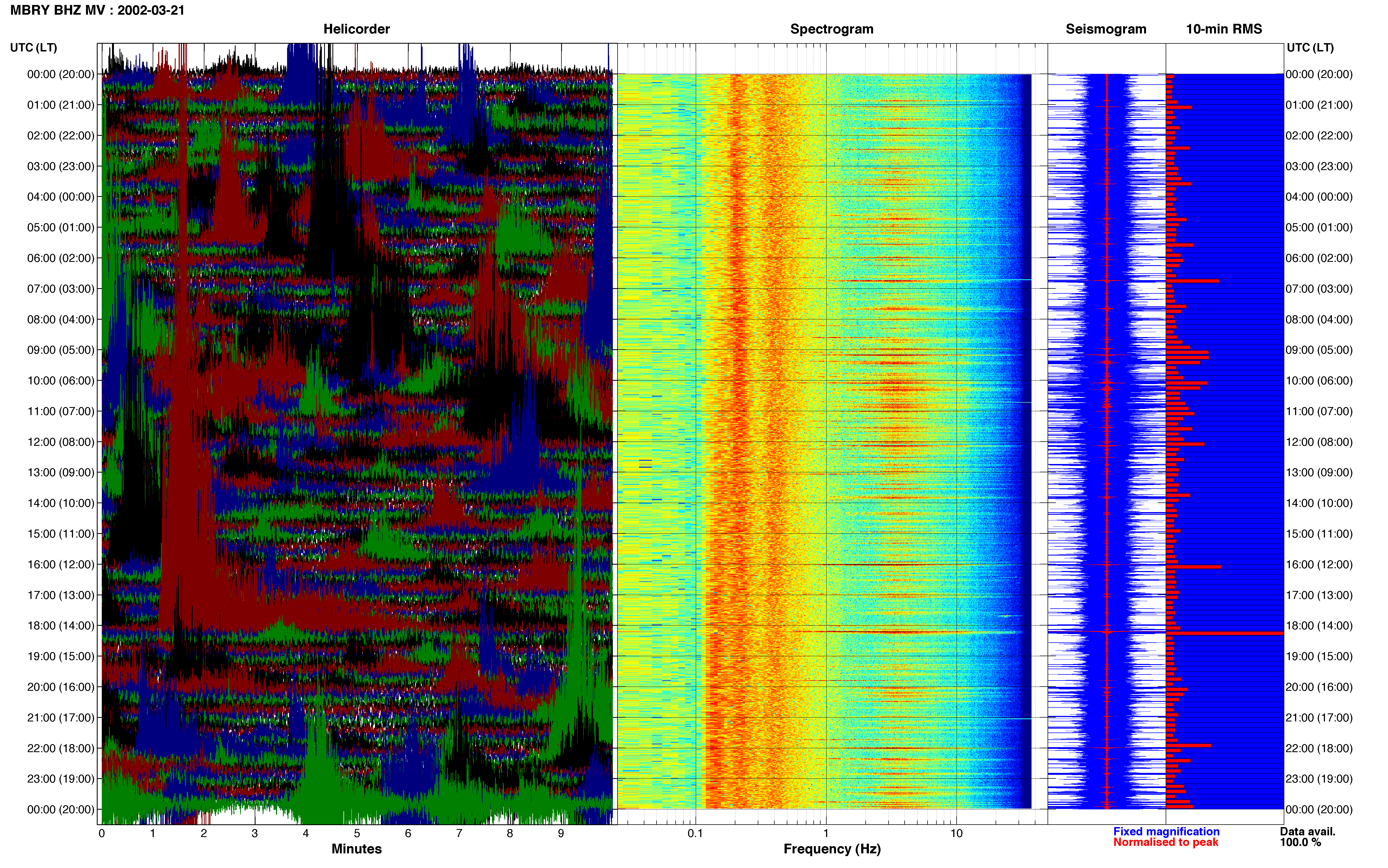The width and height of the screenshot is (1388, 868).
Task: Click the 'Seismogram' panel heading
Action: click(x=1106, y=29)
